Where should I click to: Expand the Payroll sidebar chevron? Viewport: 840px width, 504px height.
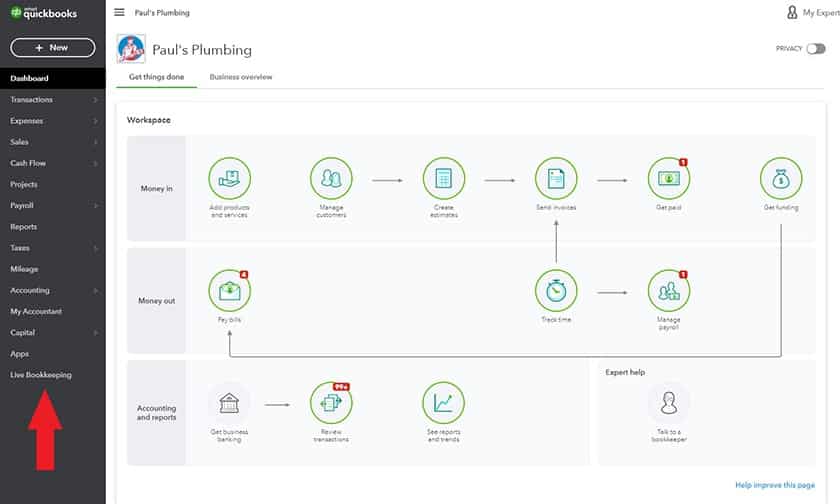[95, 206]
